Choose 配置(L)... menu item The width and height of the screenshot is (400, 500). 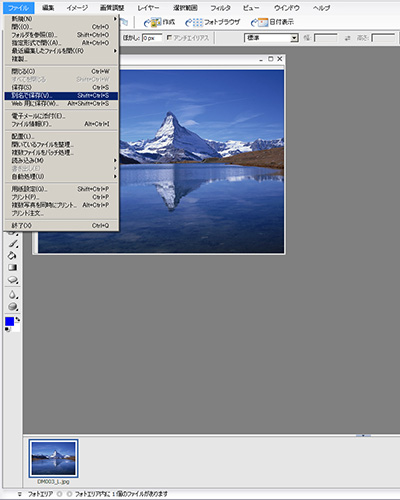[61, 136]
